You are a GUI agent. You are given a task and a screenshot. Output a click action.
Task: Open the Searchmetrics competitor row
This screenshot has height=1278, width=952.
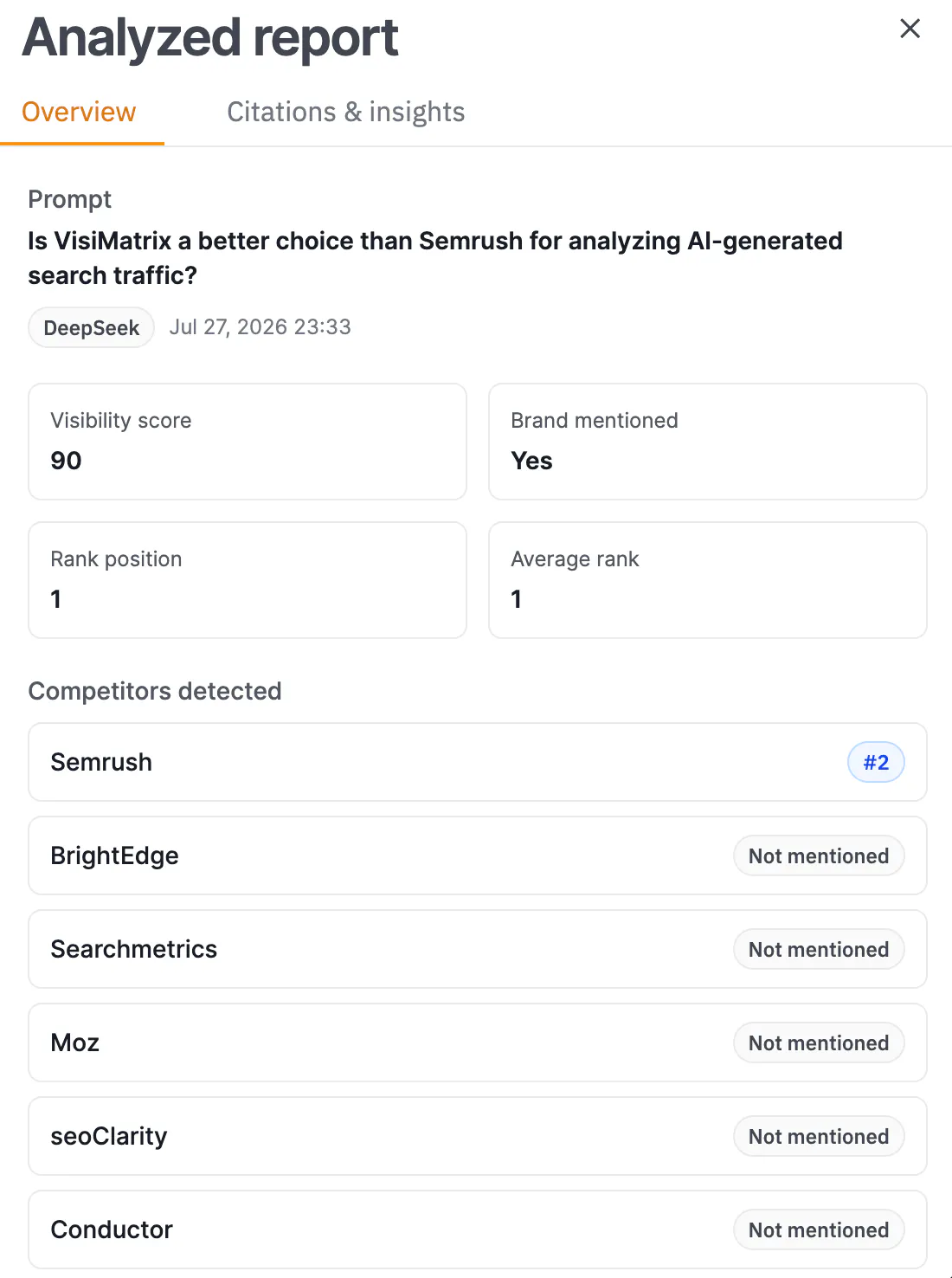click(x=478, y=949)
